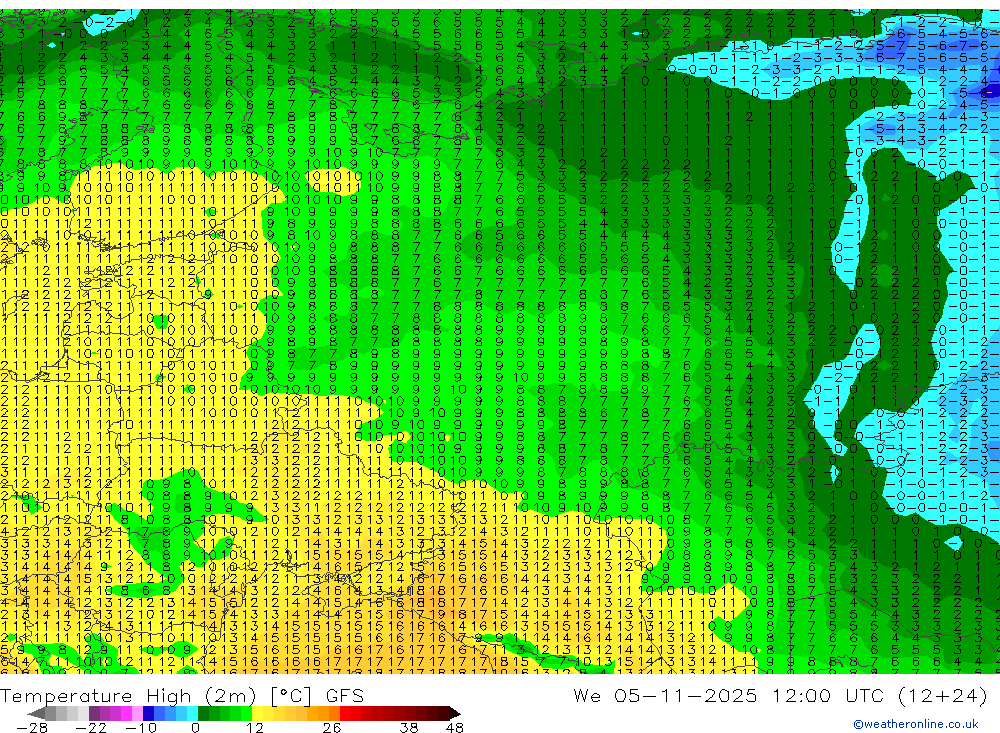Click the 'We 05-11-2025 12:00 UTC (12+24)' timestamp
This screenshot has width=1000, height=733.
(779, 695)
